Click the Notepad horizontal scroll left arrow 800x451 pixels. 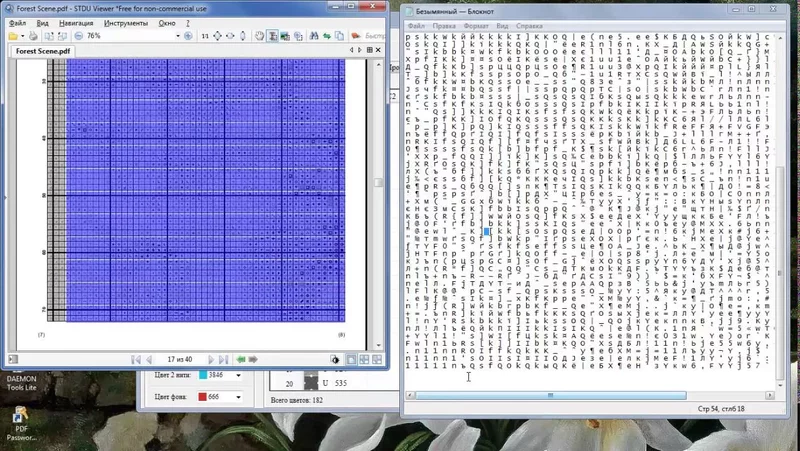tap(410, 395)
